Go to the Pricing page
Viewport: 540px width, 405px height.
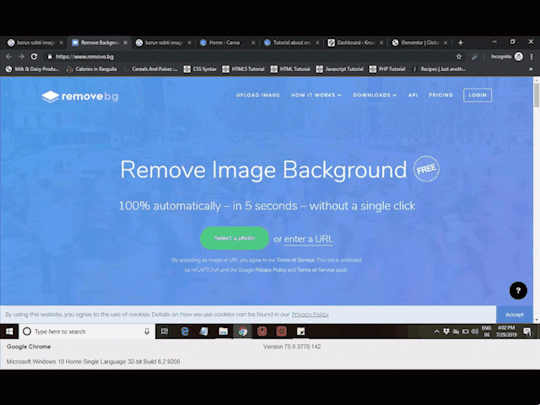pyautogui.click(x=440, y=95)
